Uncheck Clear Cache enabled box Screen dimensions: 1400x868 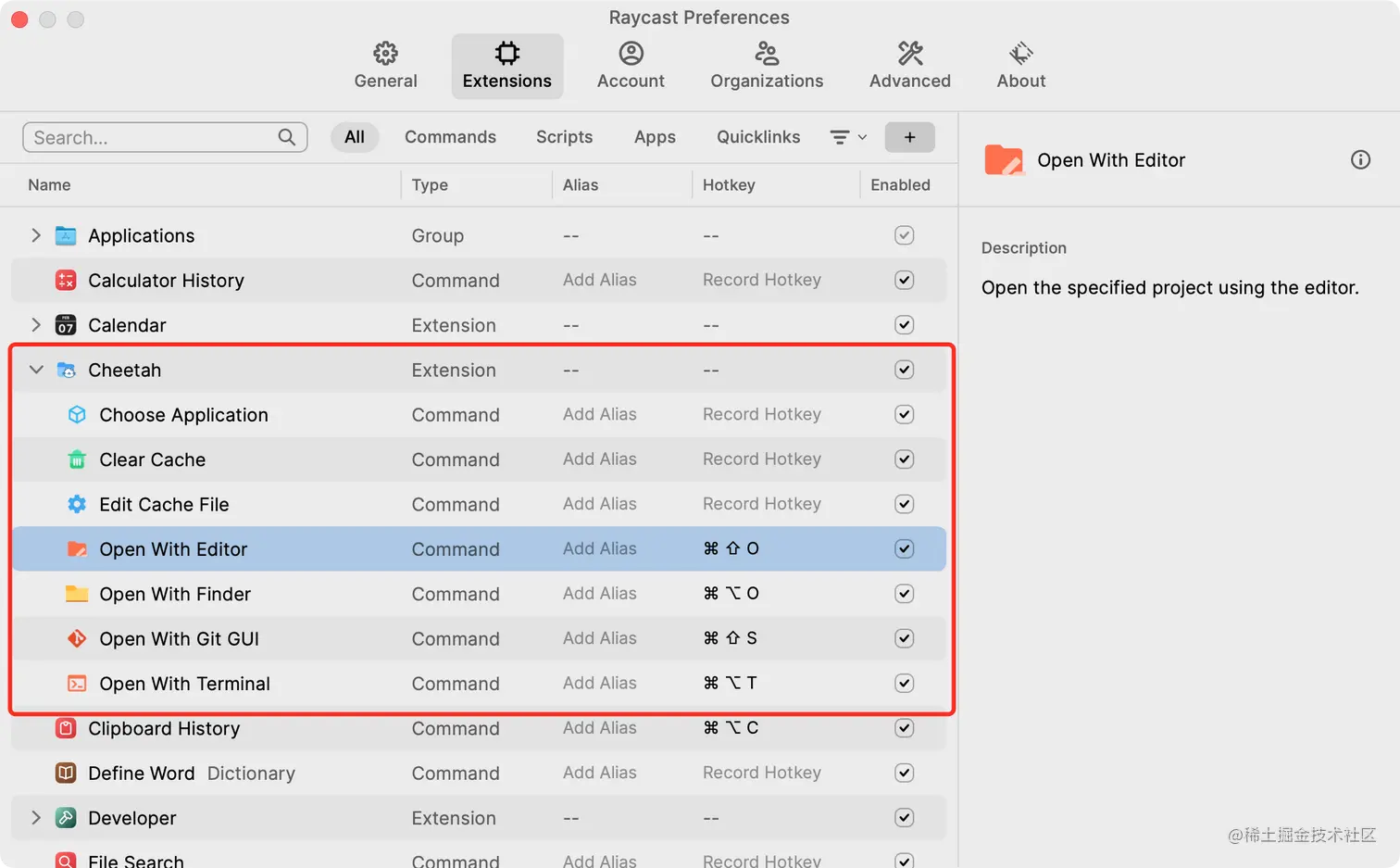coord(905,459)
